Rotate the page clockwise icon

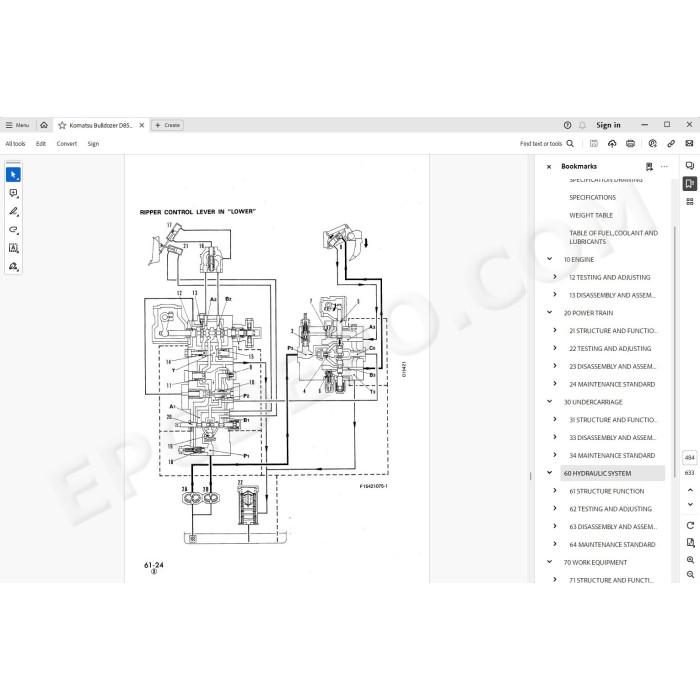click(x=690, y=525)
